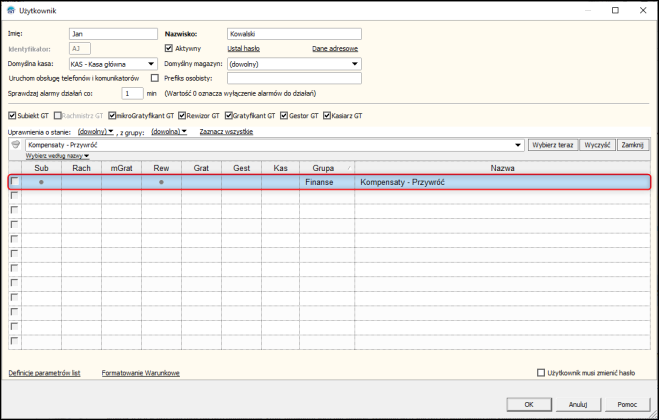Check the Użytkownik musi zmienić hasło box
Viewport: 659px width, 420px height.
click(x=541, y=373)
